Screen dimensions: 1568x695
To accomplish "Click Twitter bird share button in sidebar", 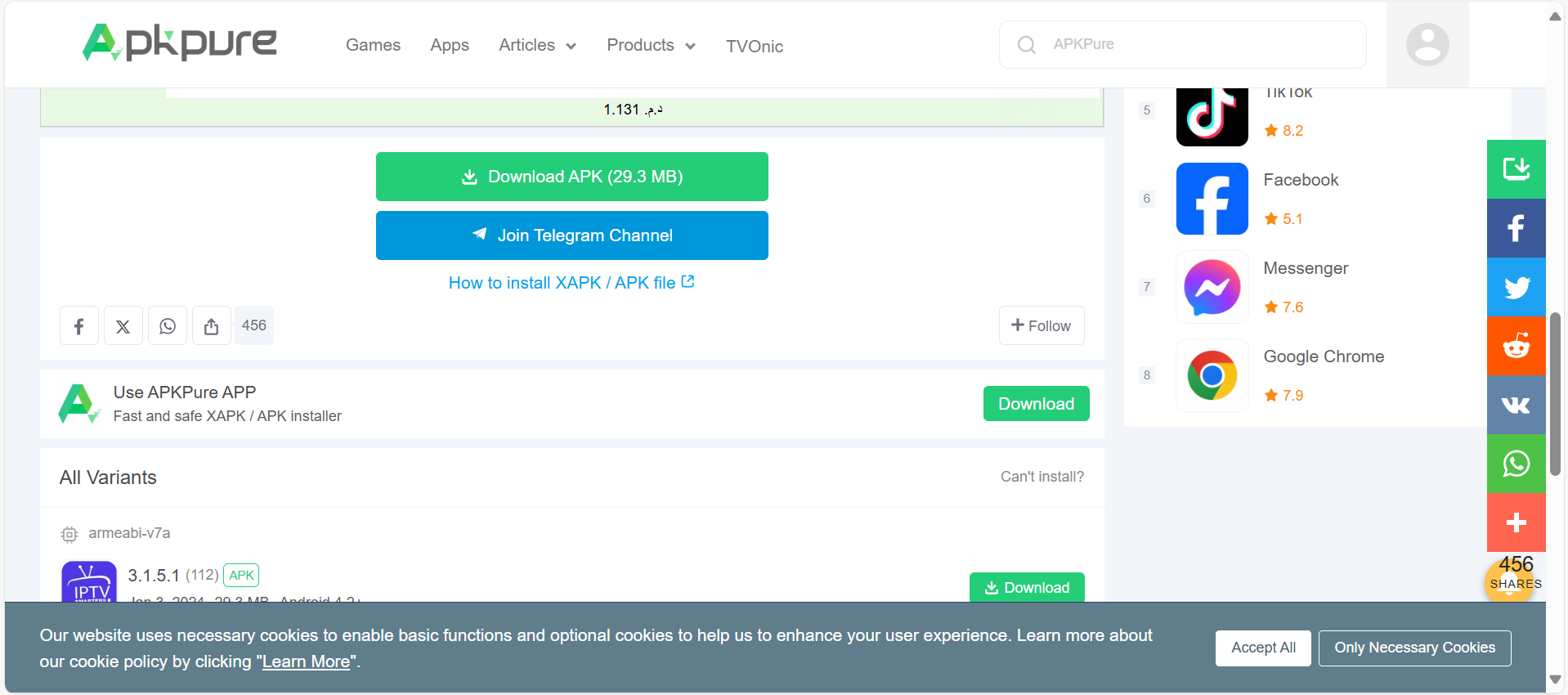I will coord(1516,288).
